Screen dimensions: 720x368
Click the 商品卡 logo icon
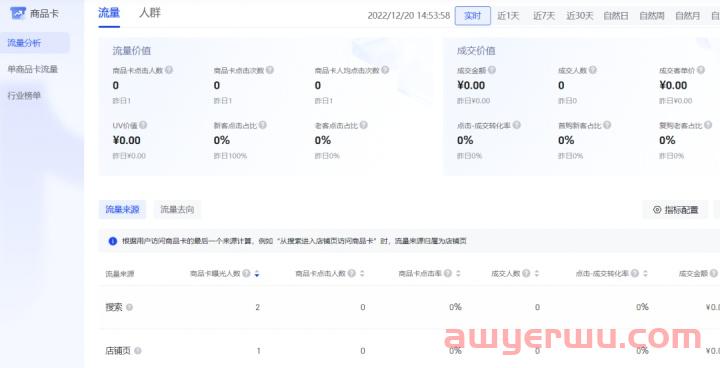pyautogui.click(x=18, y=13)
